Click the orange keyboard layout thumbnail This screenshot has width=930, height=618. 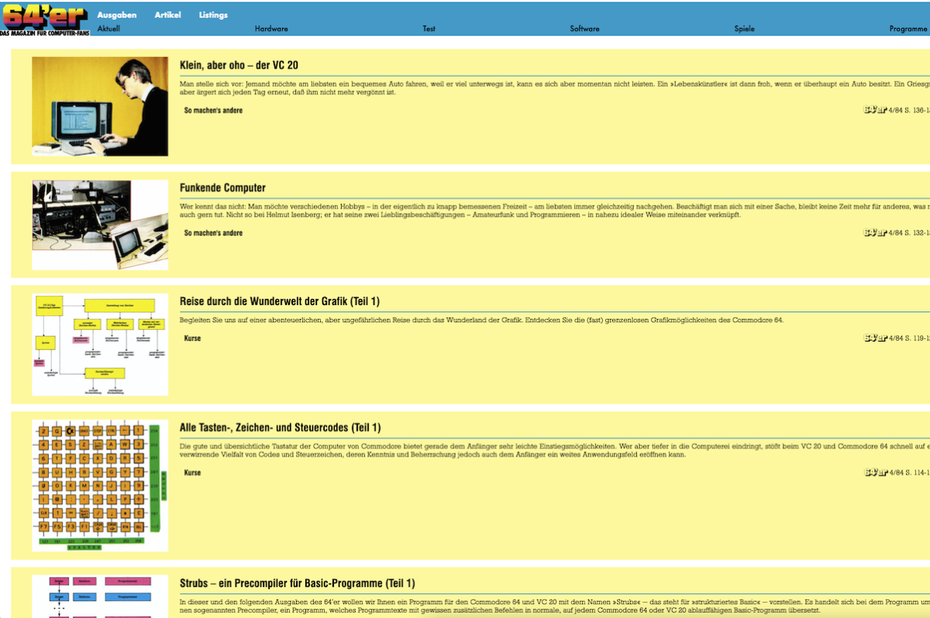pos(100,485)
